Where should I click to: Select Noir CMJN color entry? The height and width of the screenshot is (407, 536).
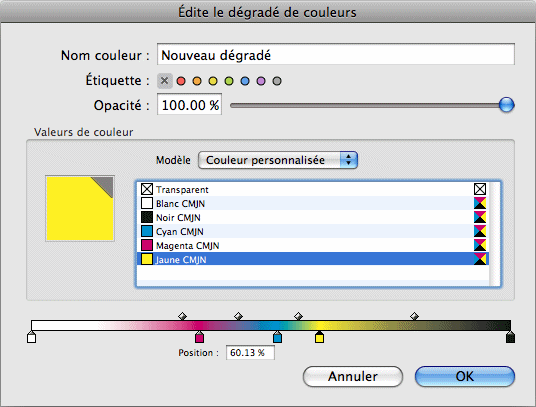313,217
